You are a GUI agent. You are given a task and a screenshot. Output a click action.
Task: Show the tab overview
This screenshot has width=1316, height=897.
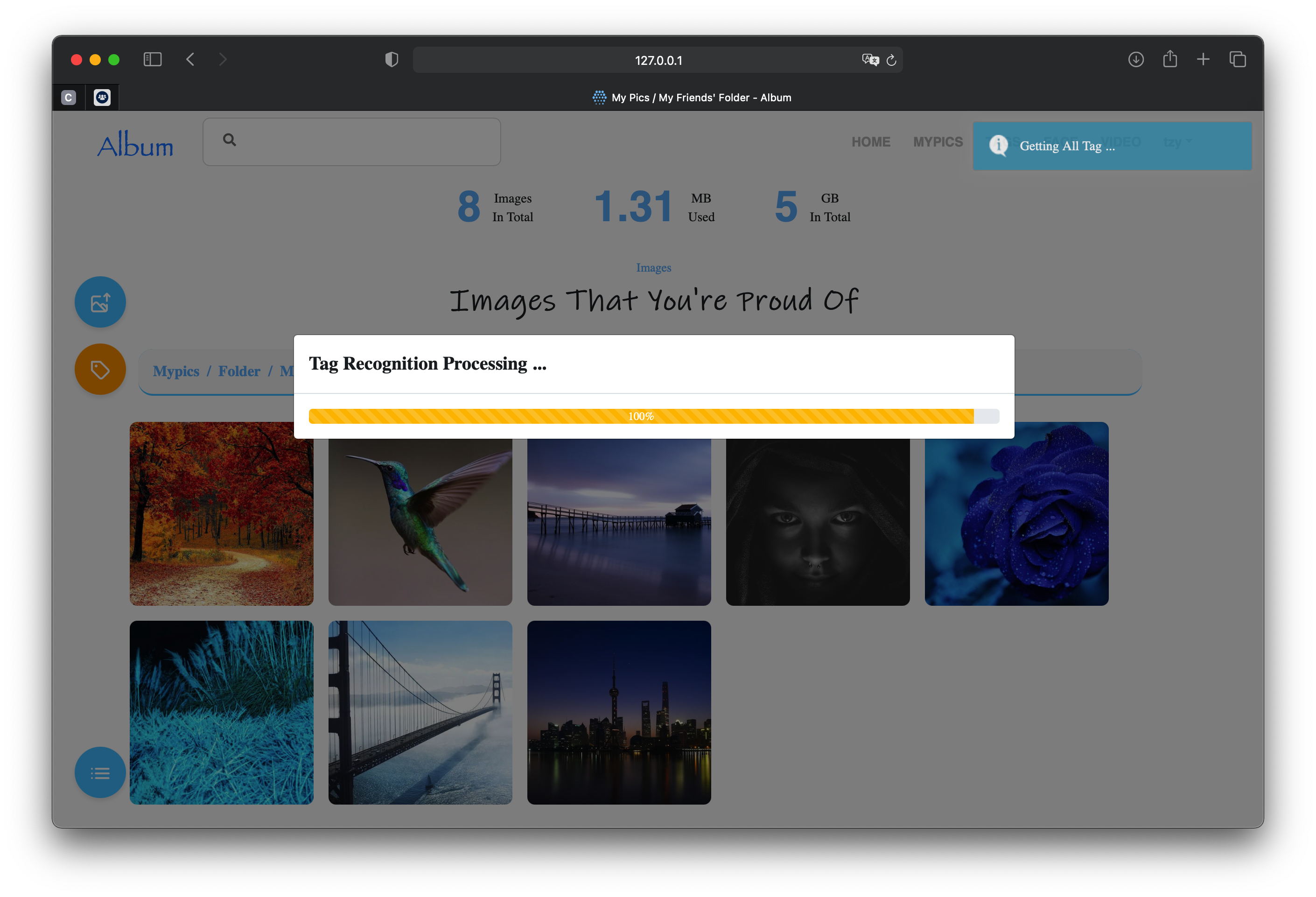point(1238,59)
